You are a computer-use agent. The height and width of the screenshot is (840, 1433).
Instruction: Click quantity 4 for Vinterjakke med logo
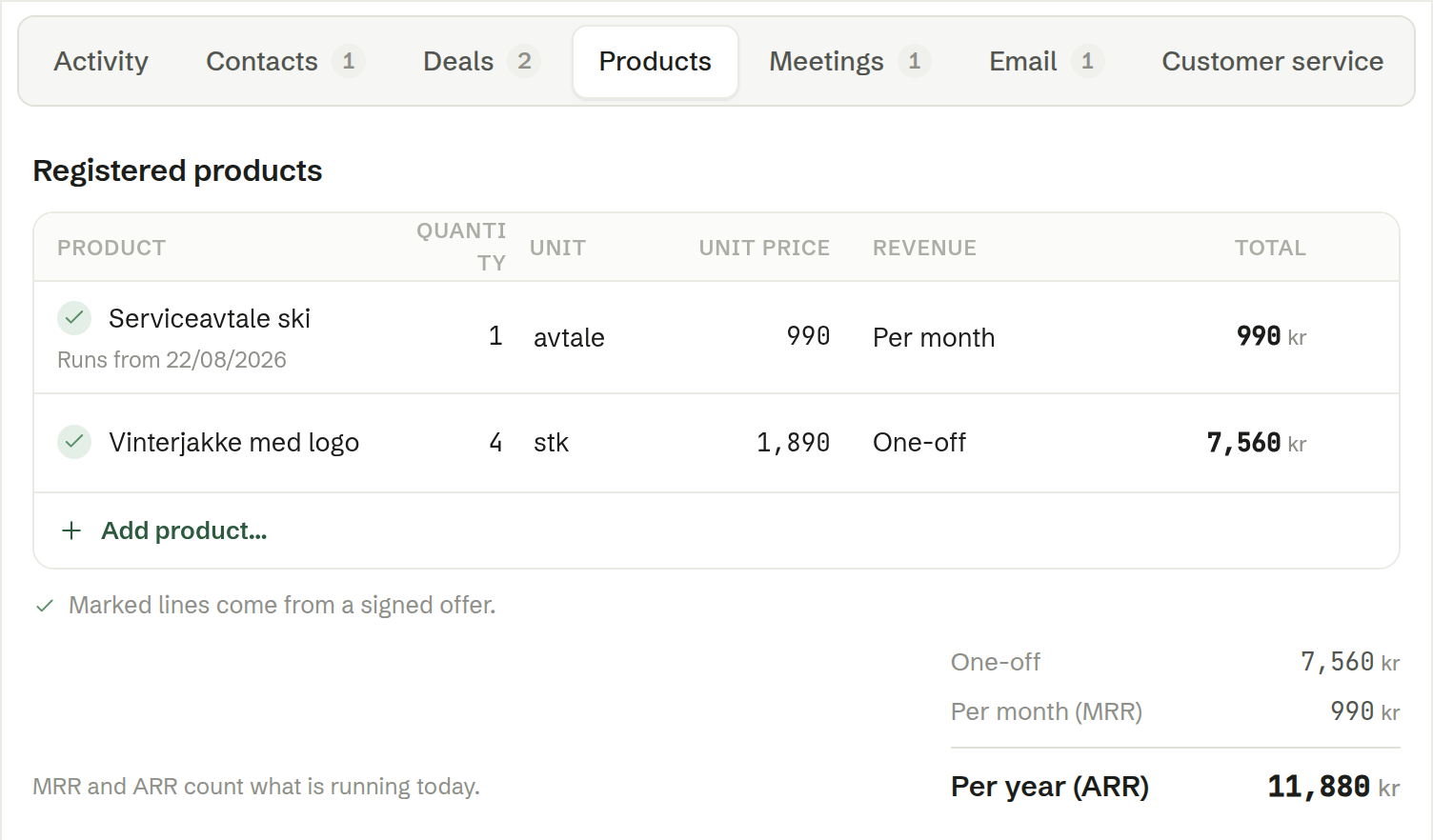(495, 442)
